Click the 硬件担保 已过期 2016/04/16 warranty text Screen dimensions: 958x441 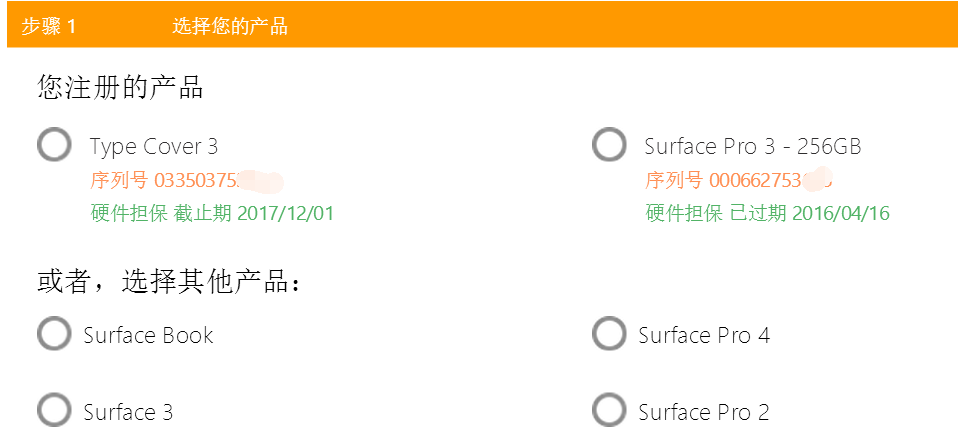click(x=767, y=213)
